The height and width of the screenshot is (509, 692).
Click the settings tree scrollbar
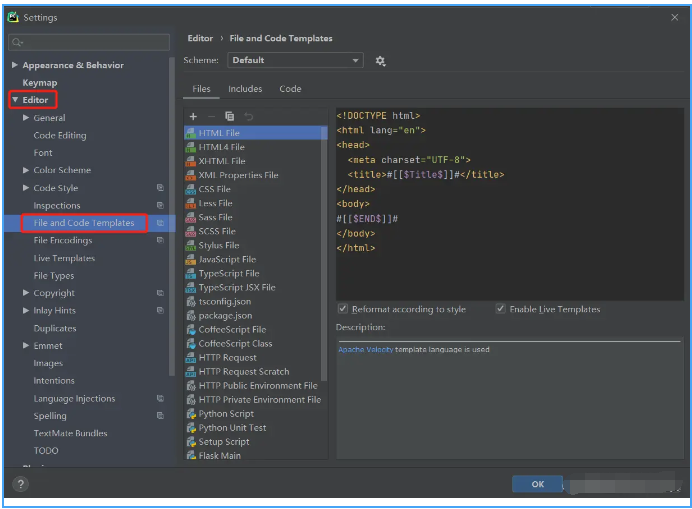(172, 216)
